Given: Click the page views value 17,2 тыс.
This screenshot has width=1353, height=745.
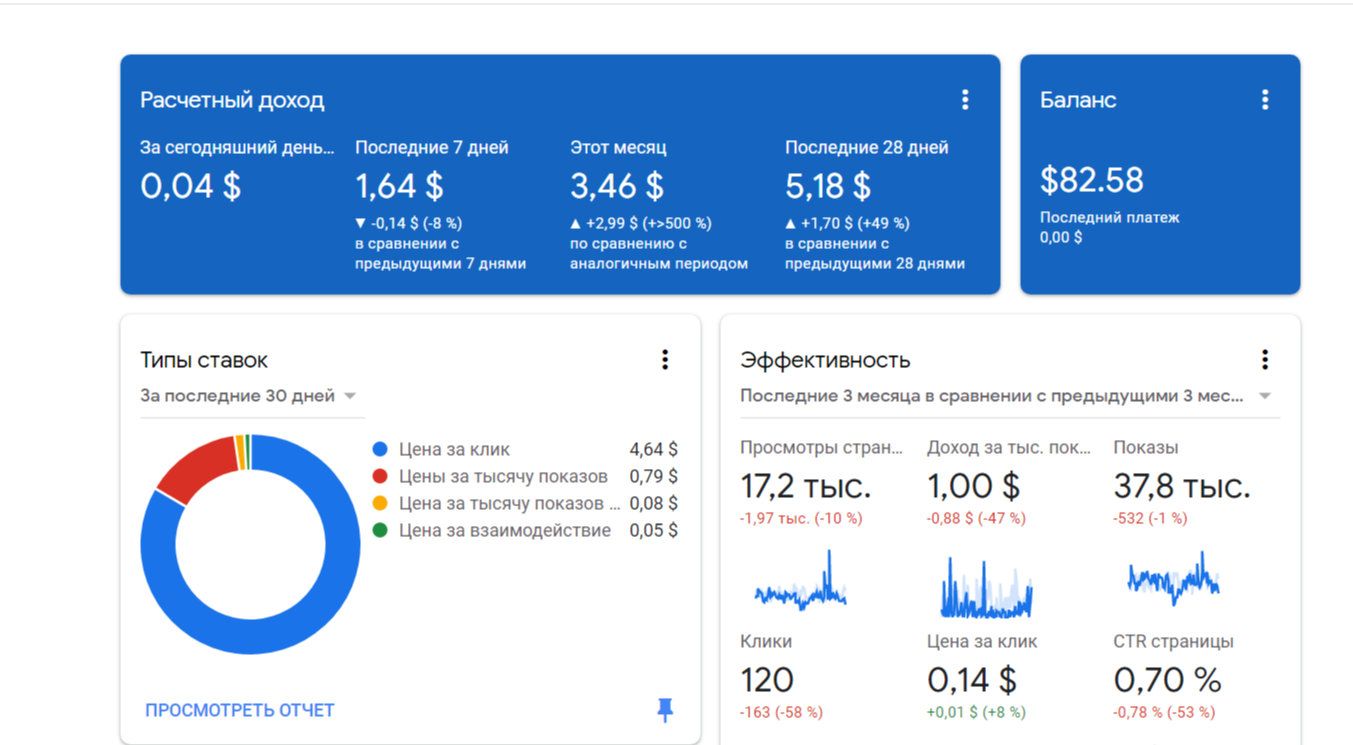Looking at the screenshot, I should pos(806,487).
